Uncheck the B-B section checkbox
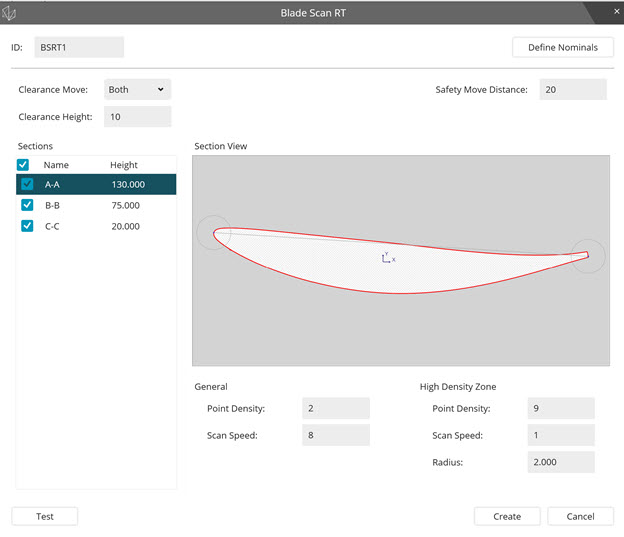624x537 pixels. 27,205
